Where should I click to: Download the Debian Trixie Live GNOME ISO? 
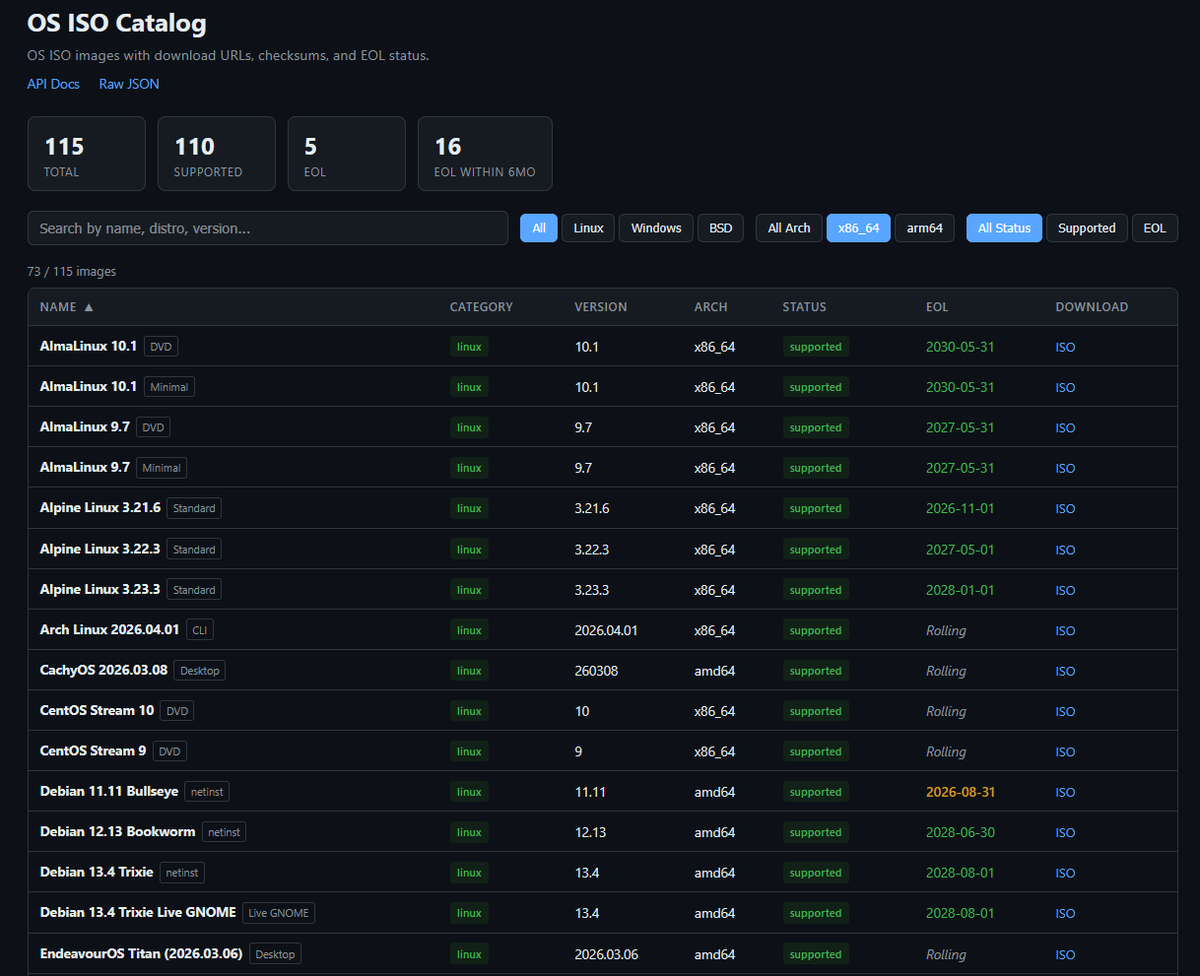[1066, 914]
